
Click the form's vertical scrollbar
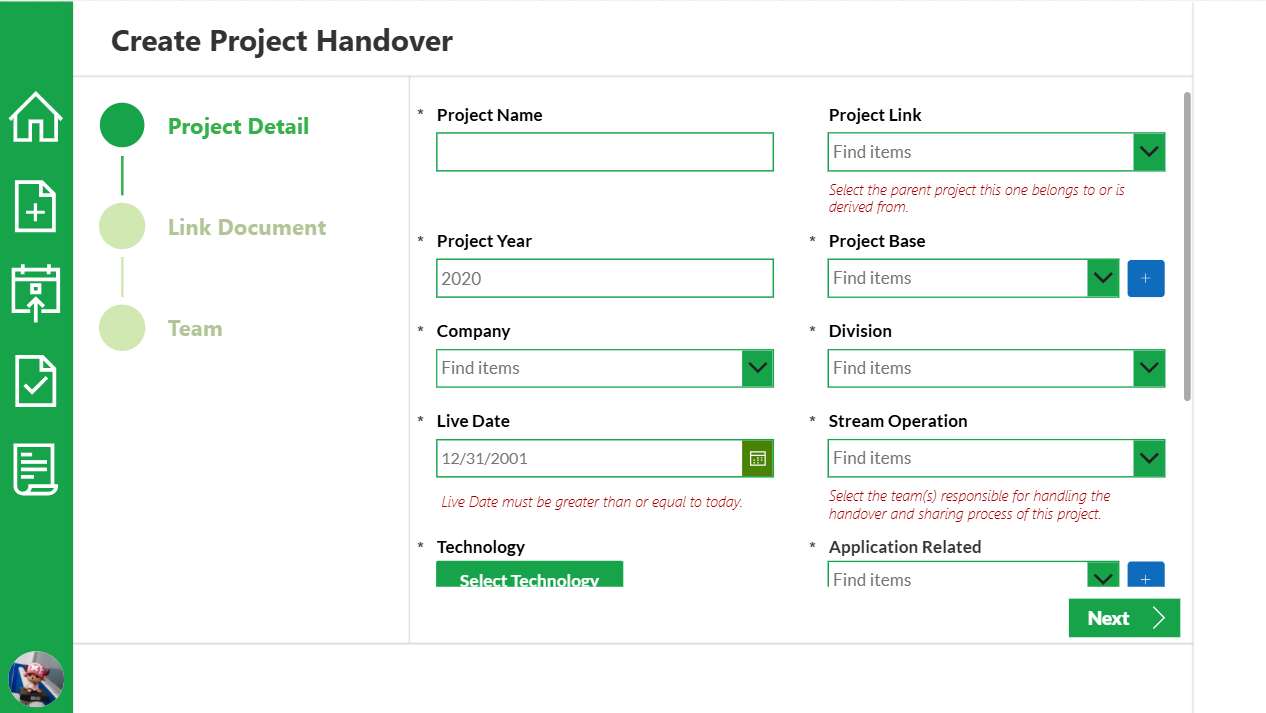1187,246
